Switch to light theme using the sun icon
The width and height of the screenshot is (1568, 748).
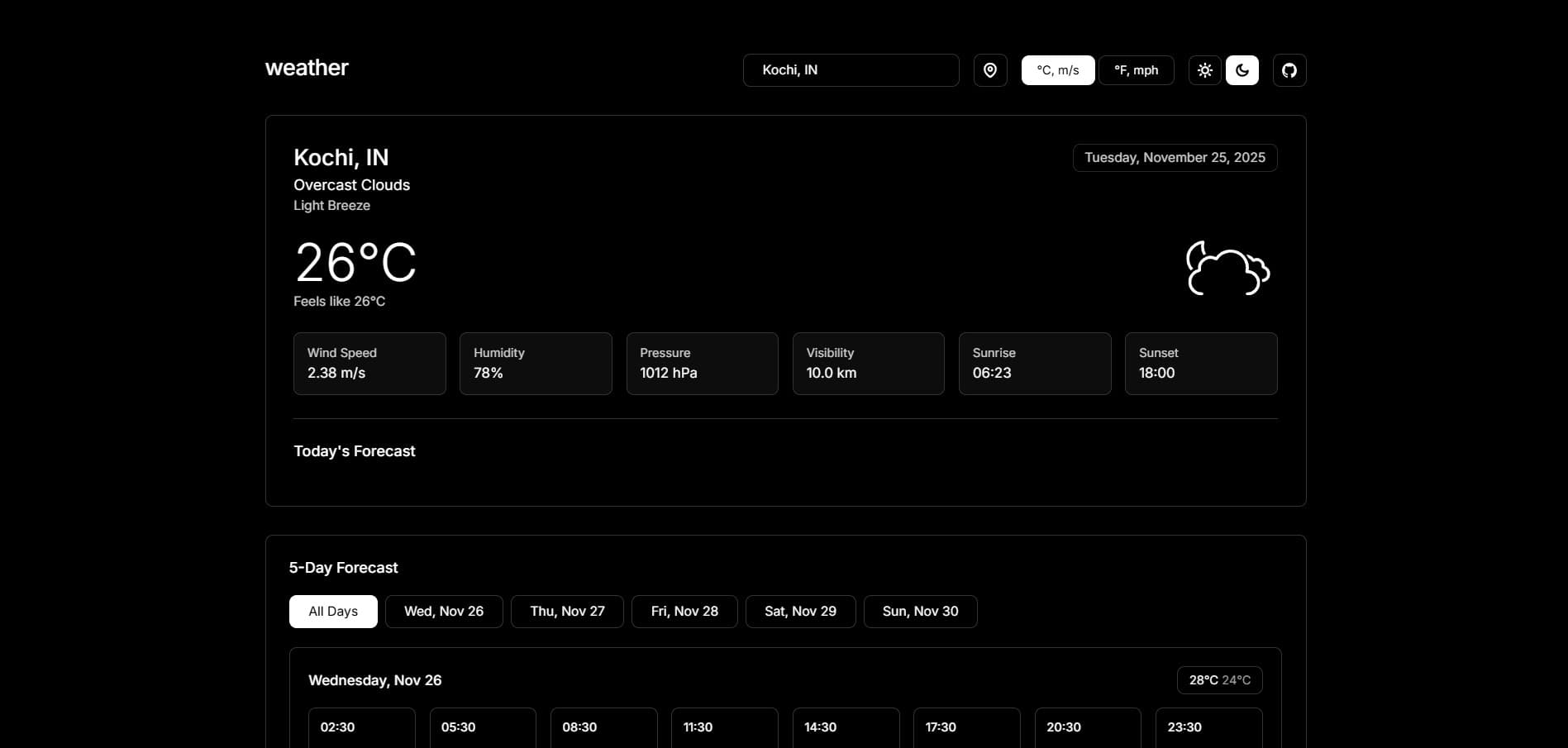(x=1204, y=70)
